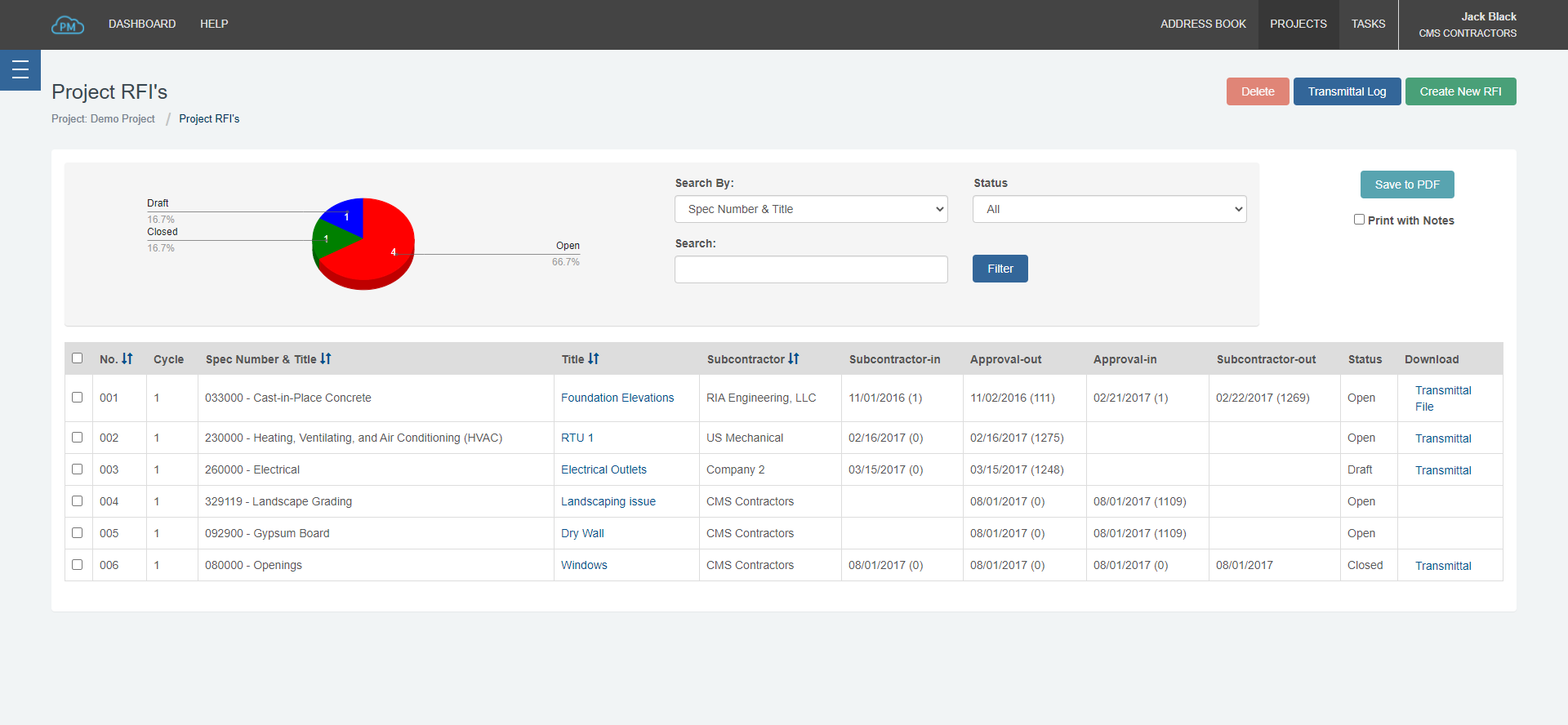The height and width of the screenshot is (725, 1568).
Task: Download Transmittal for RFI 001
Action: tap(1443, 390)
